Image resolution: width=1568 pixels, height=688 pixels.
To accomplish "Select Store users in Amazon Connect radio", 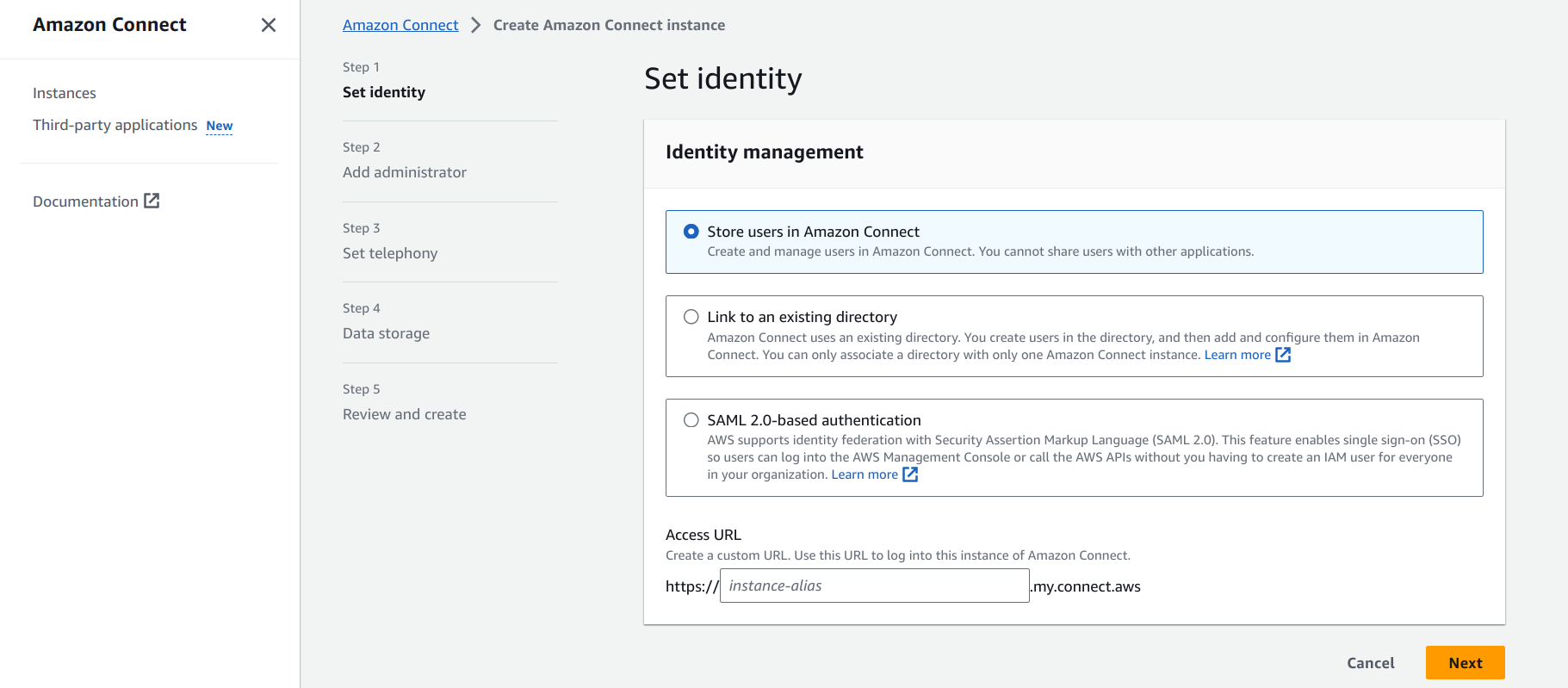I will [x=691, y=232].
